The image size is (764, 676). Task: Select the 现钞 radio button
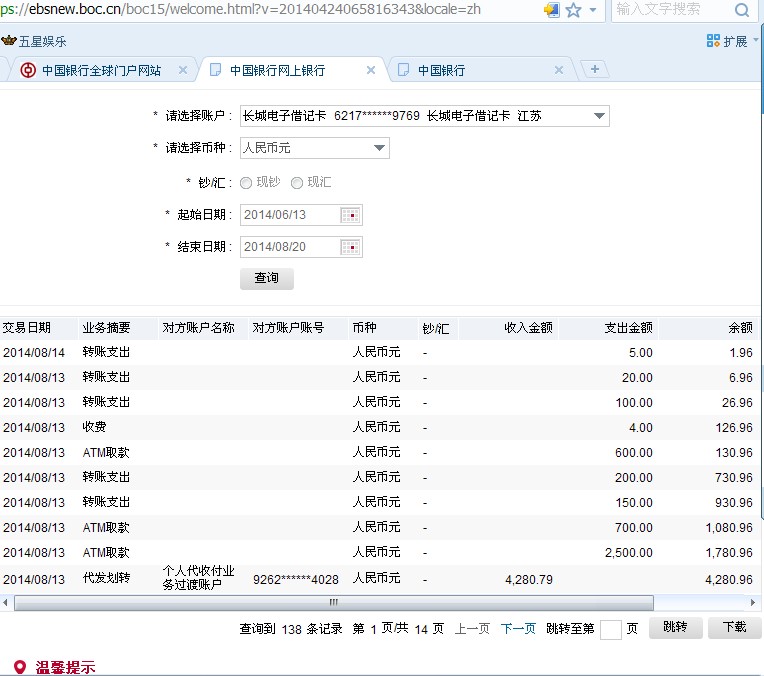(246, 183)
